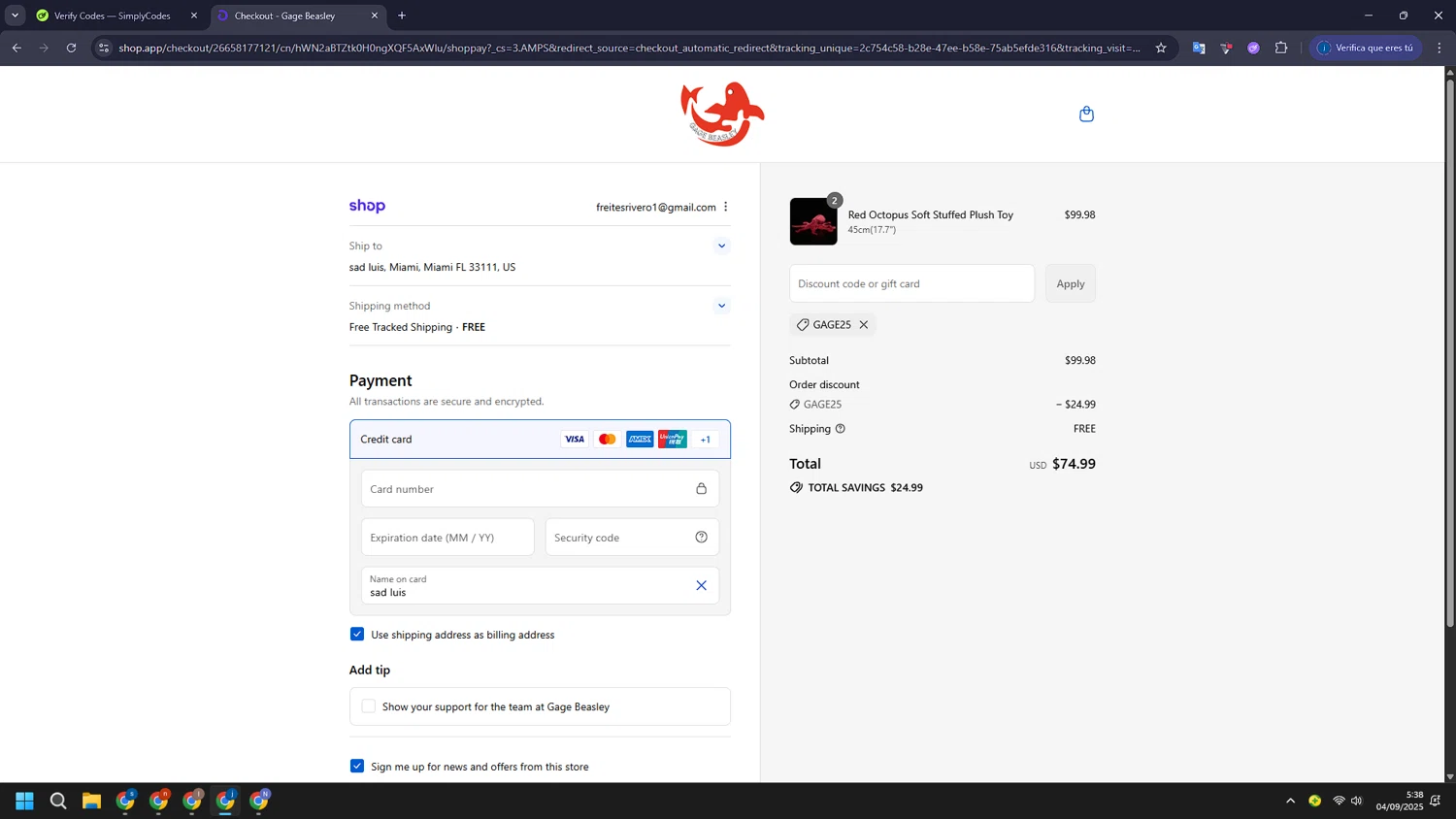Open the Wi-Fi network tray icon
The height and width of the screenshot is (819, 1456).
point(1339,801)
